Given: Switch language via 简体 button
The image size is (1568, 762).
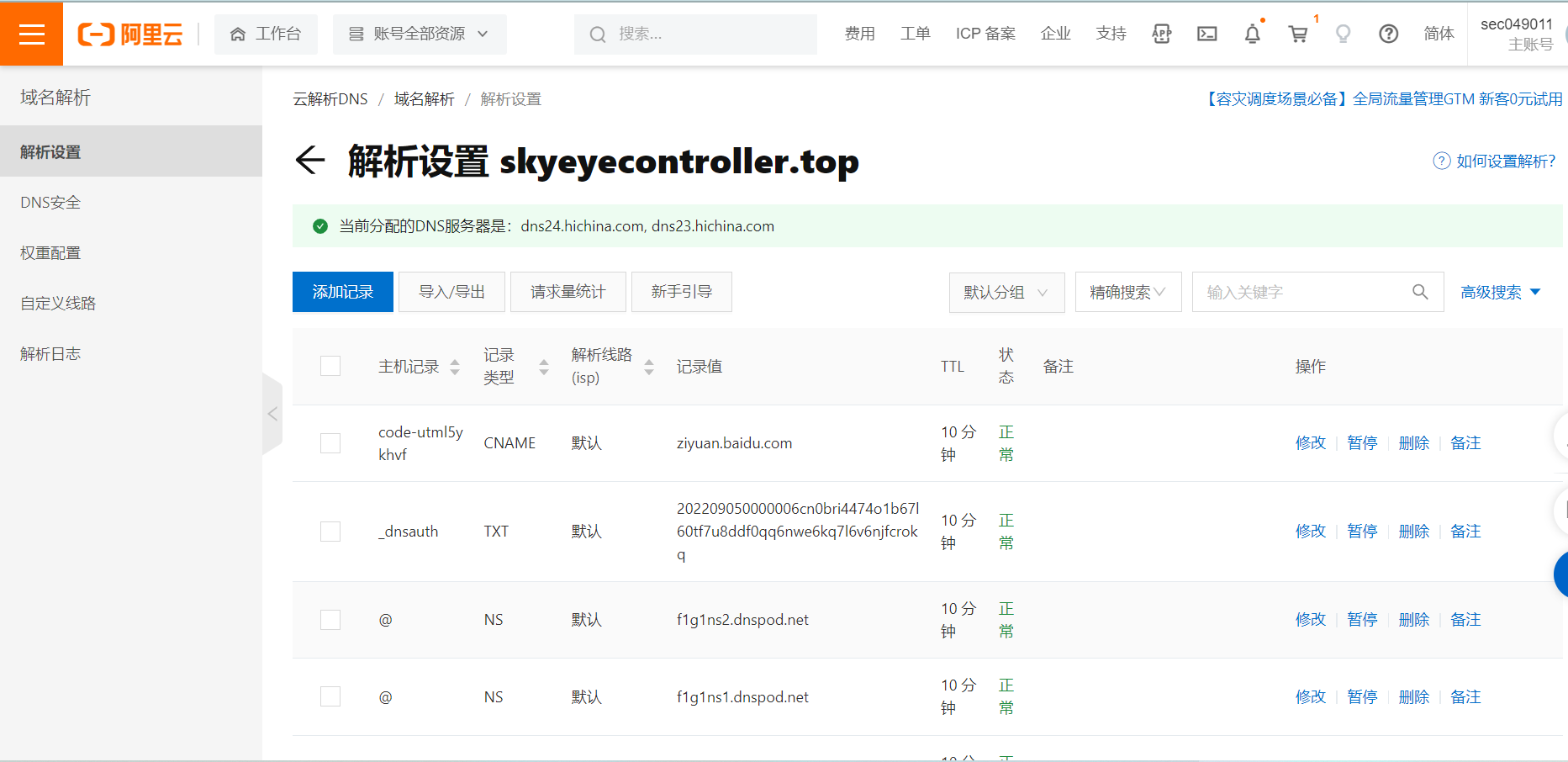Looking at the screenshot, I should (1439, 34).
